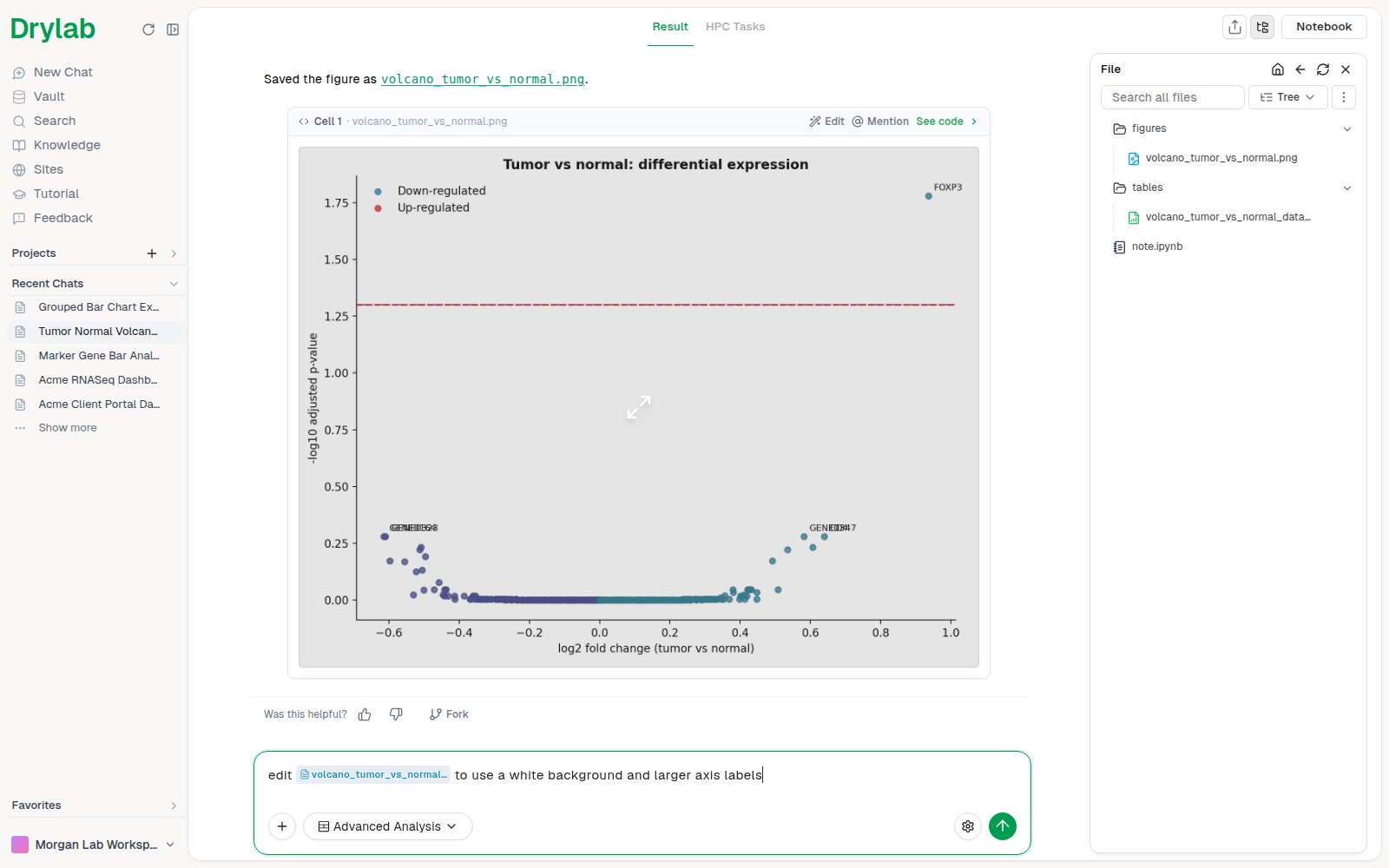Toggle the file tree panel icon in the top bar
1389x868 pixels.
click(x=1262, y=27)
